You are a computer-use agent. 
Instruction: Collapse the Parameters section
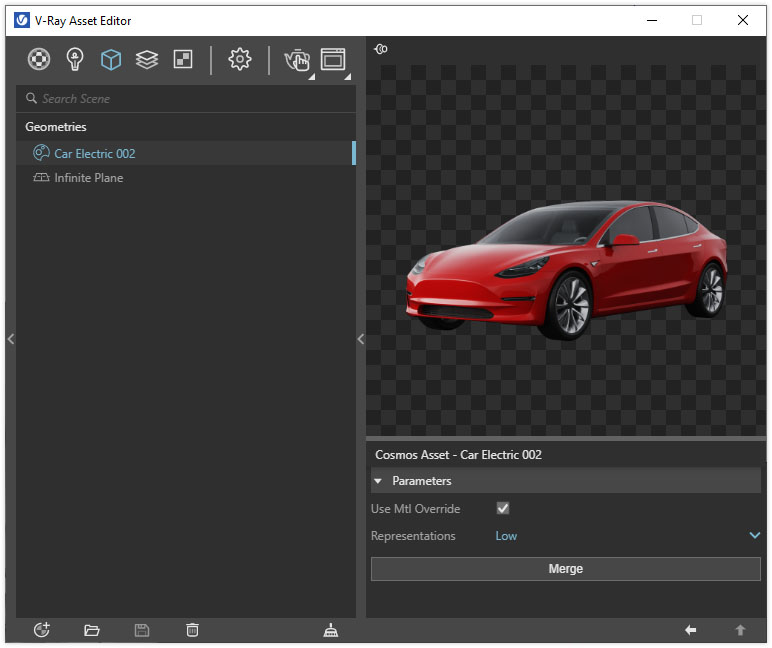click(378, 481)
